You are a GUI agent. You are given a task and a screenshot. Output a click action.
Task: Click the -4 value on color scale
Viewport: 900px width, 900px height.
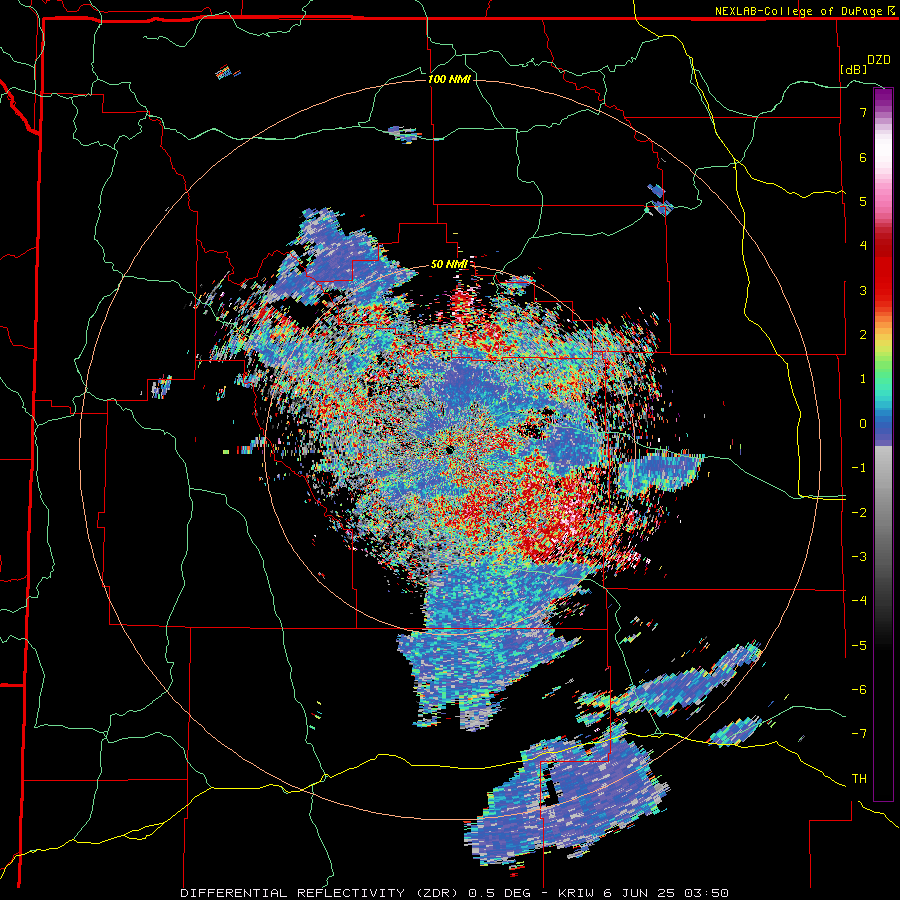pyautogui.click(x=859, y=600)
